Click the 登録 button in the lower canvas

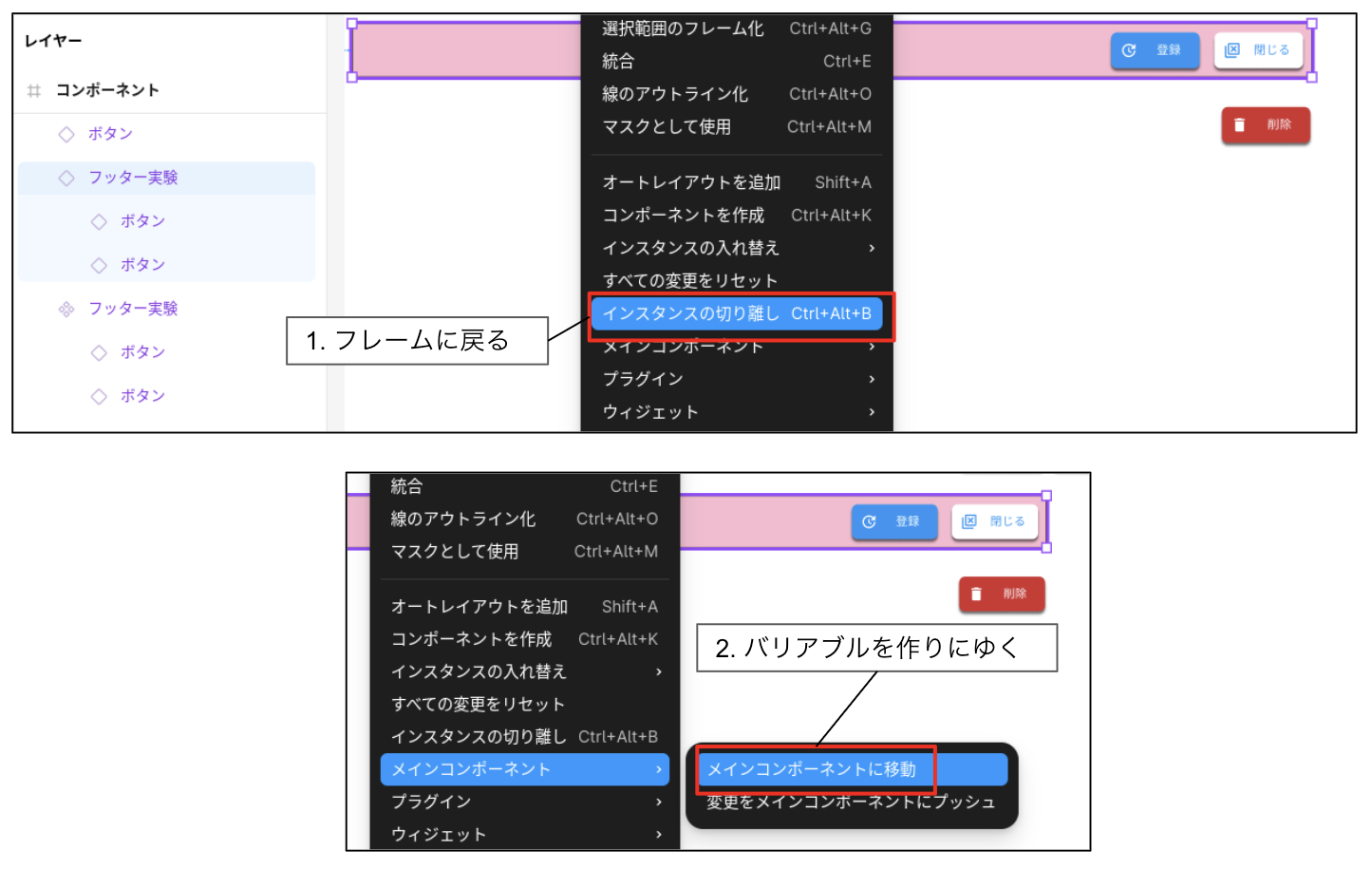coord(893,521)
